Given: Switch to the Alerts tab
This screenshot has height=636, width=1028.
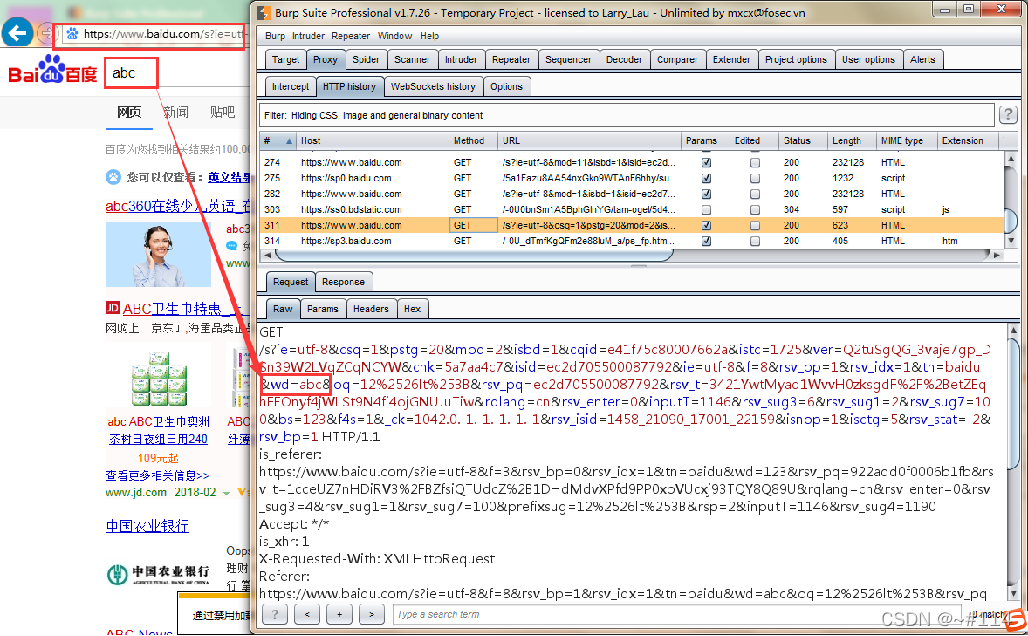Looking at the screenshot, I should tap(922, 60).
